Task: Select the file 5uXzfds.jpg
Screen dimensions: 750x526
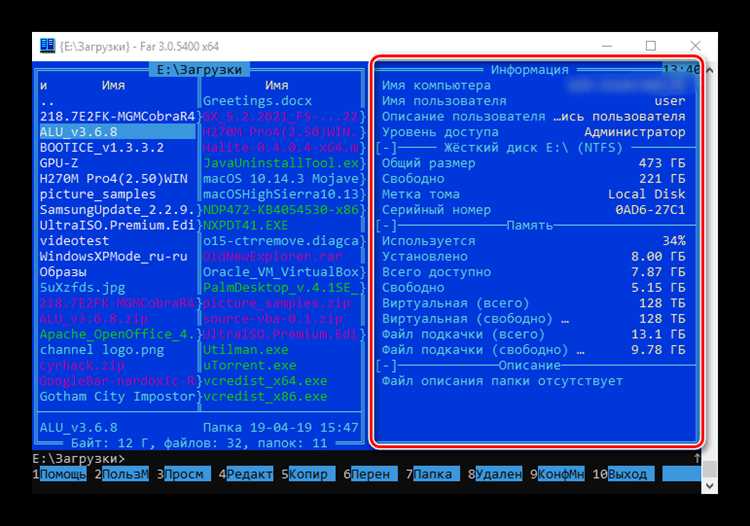Action: click(82, 287)
